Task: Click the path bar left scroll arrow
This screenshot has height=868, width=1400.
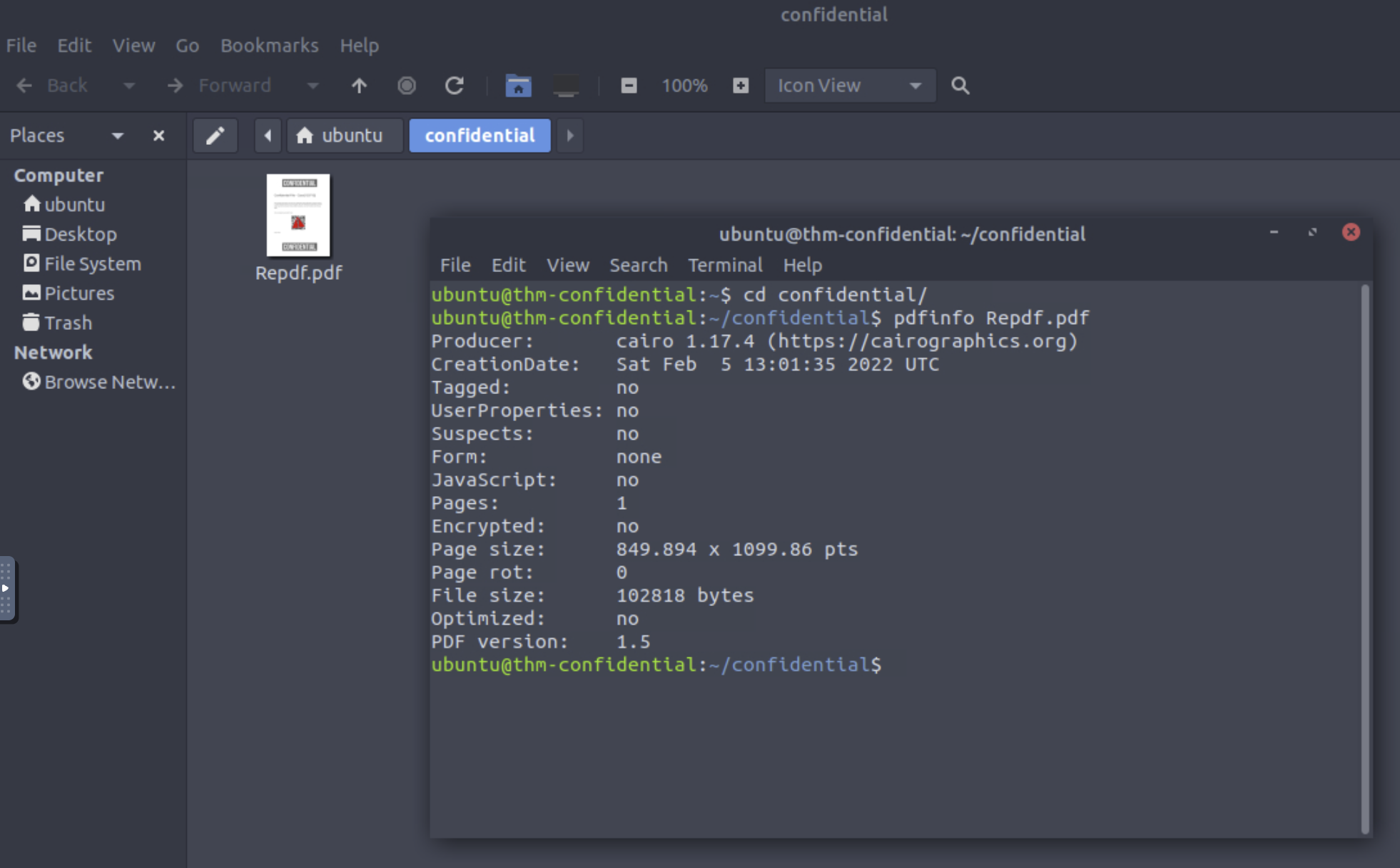Action: click(x=268, y=136)
